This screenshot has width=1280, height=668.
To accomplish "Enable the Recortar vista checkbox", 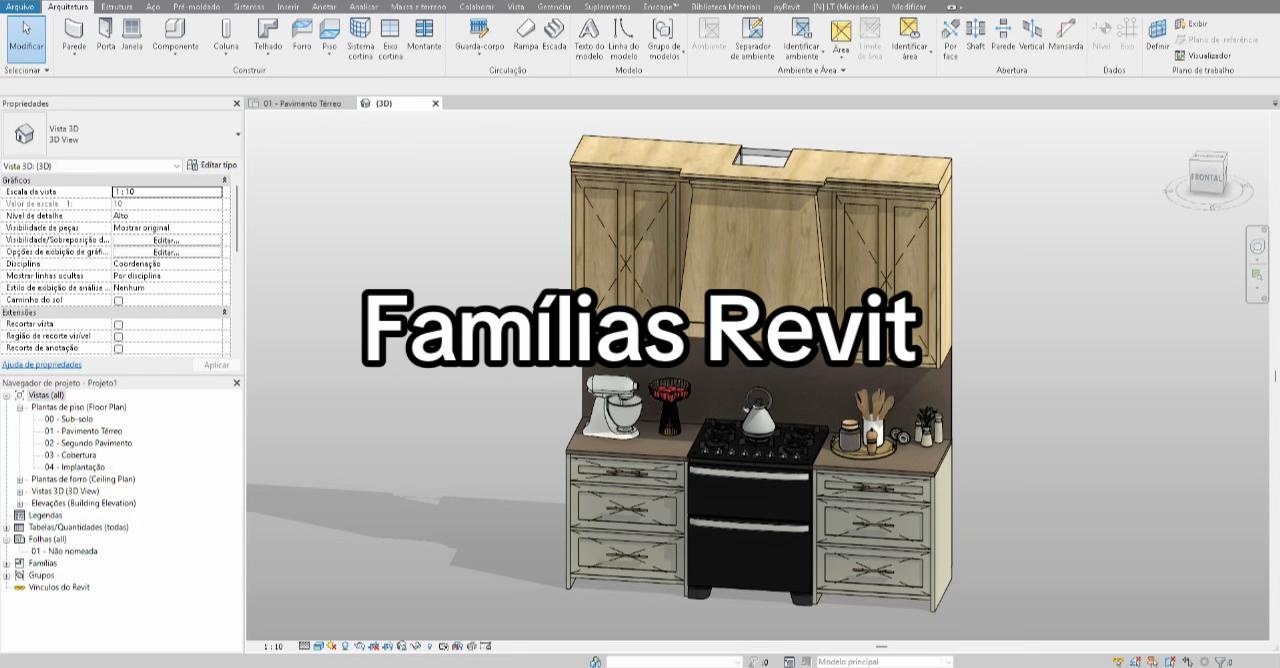I will coord(118,324).
